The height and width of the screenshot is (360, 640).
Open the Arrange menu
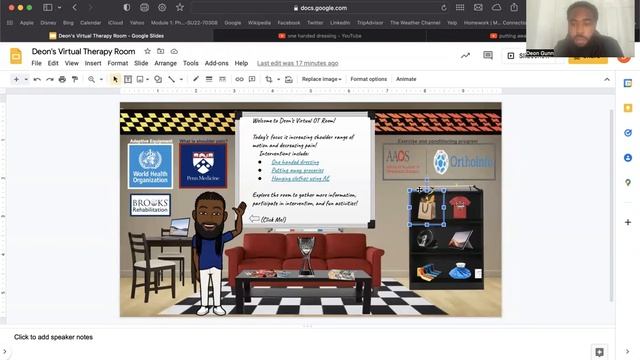point(165,63)
